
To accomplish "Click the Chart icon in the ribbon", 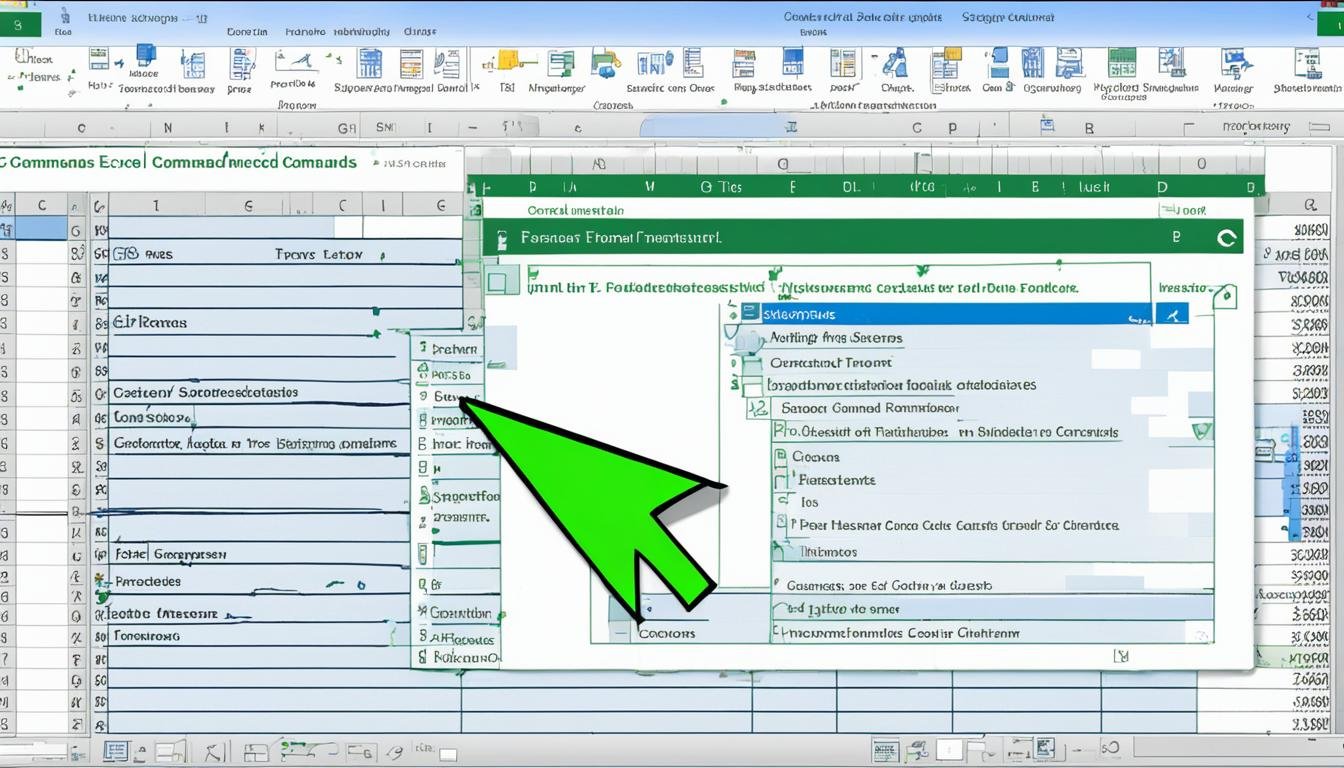I will (895, 63).
